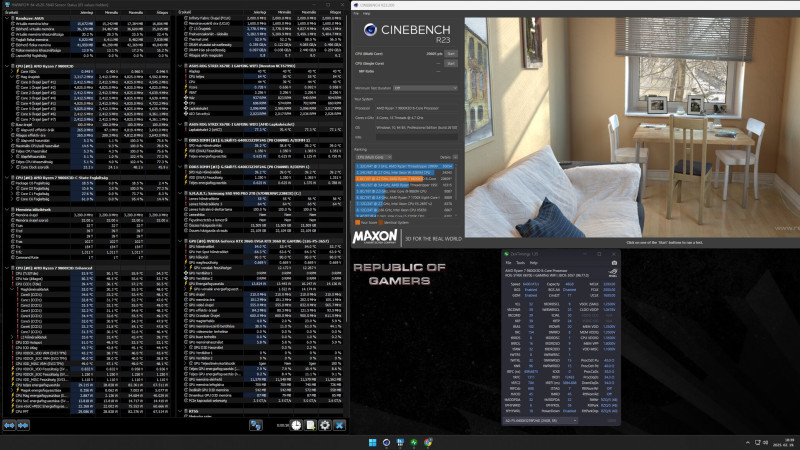Close sensors with HWiNFO's blue X icon
Image resolution: width=800 pixels, height=450 pixels.
(339, 425)
